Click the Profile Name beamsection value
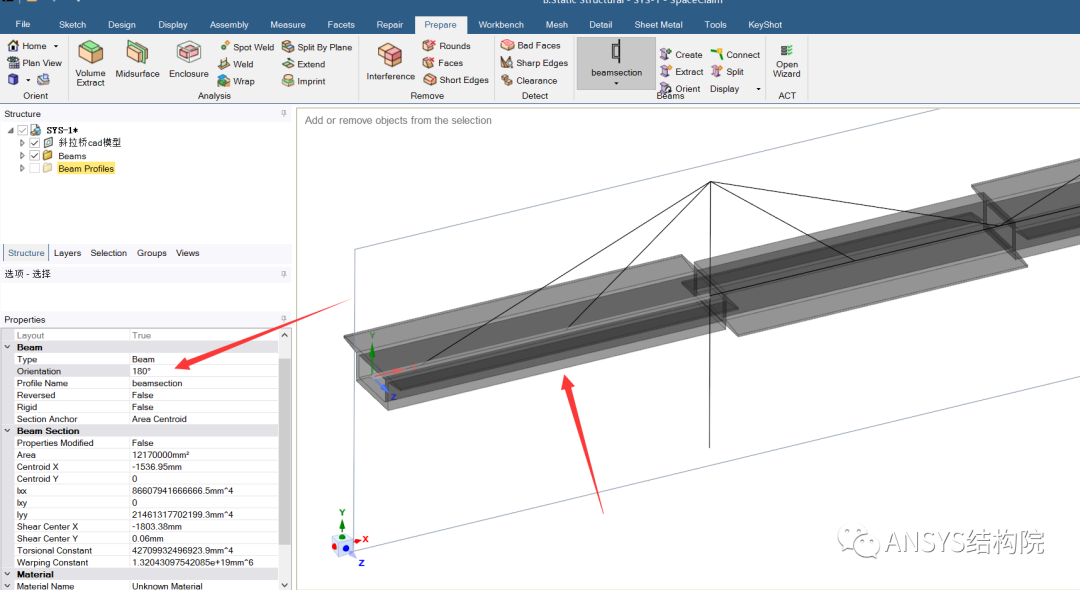The height and width of the screenshot is (590, 1080). [x=204, y=383]
